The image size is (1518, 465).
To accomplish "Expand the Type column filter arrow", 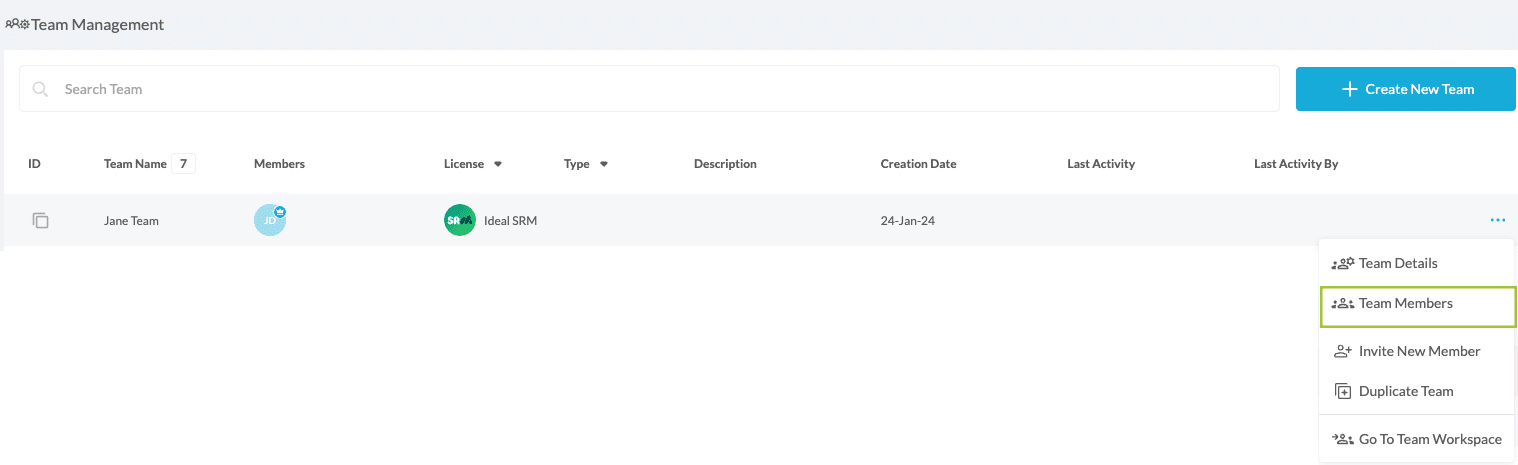I will pos(604,164).
